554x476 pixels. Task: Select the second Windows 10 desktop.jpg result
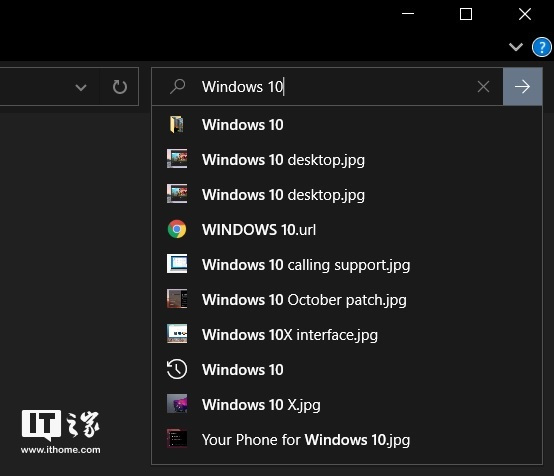[347, 195]
